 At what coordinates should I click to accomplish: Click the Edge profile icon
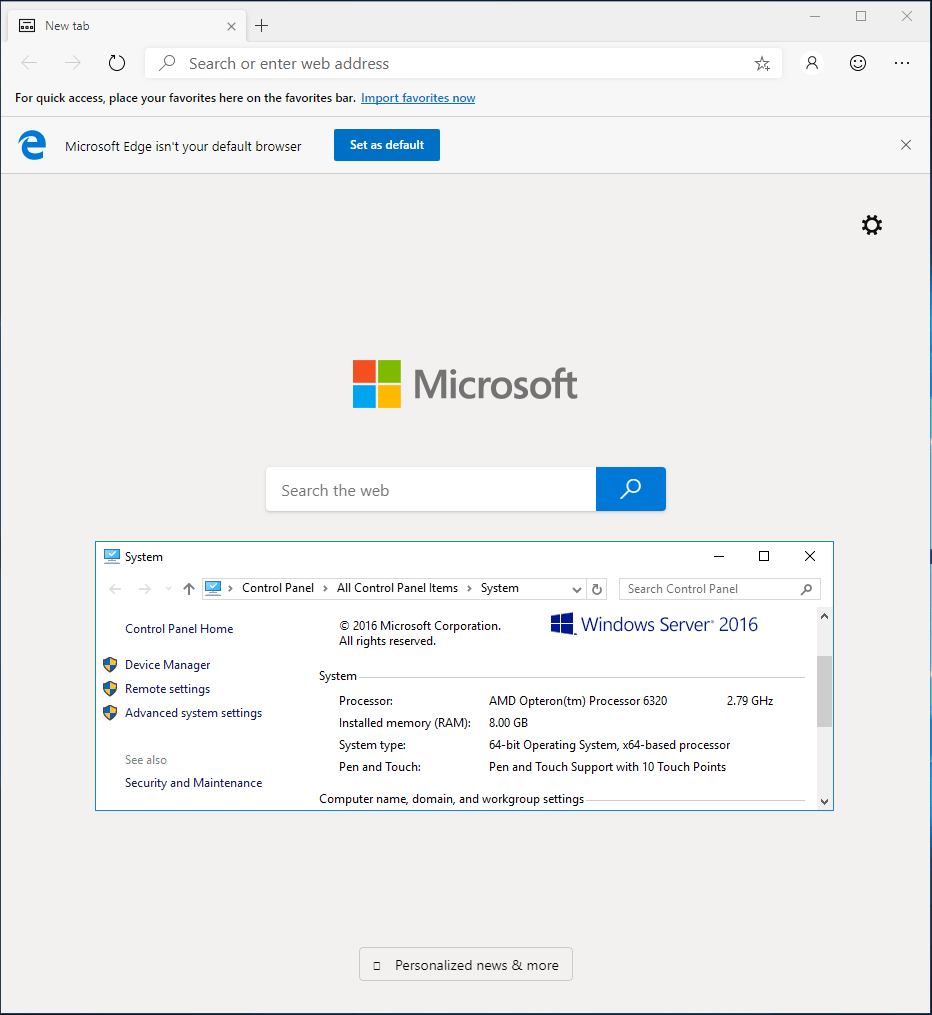[812, 63]
